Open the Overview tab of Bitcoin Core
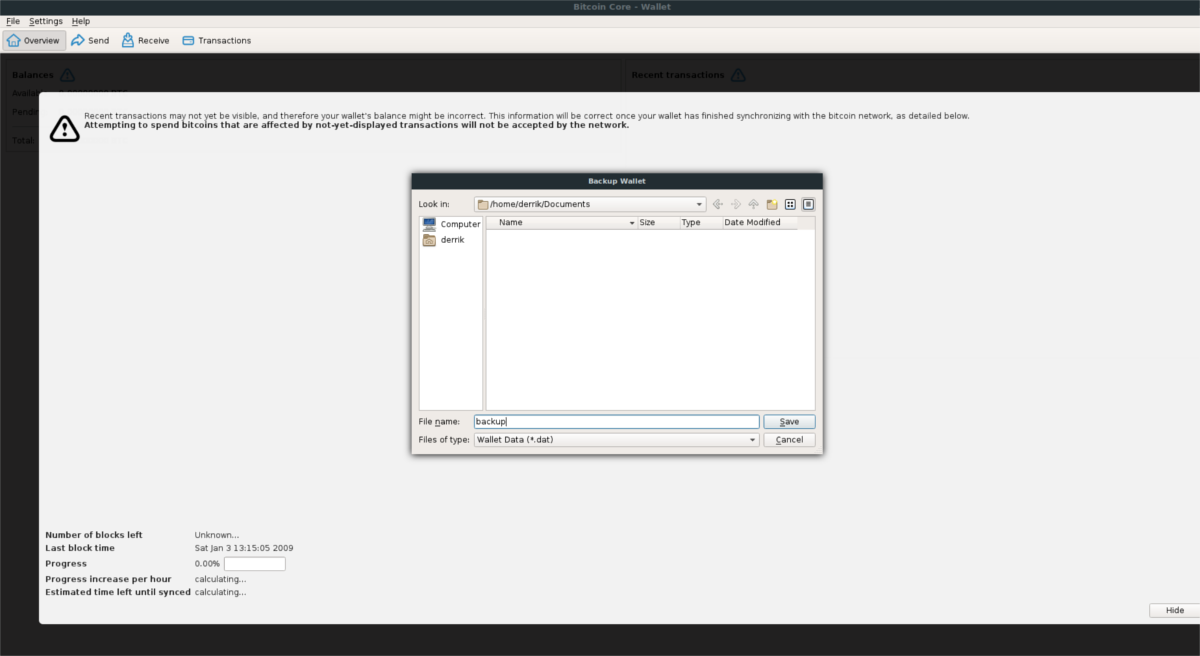 coord(34,41)
